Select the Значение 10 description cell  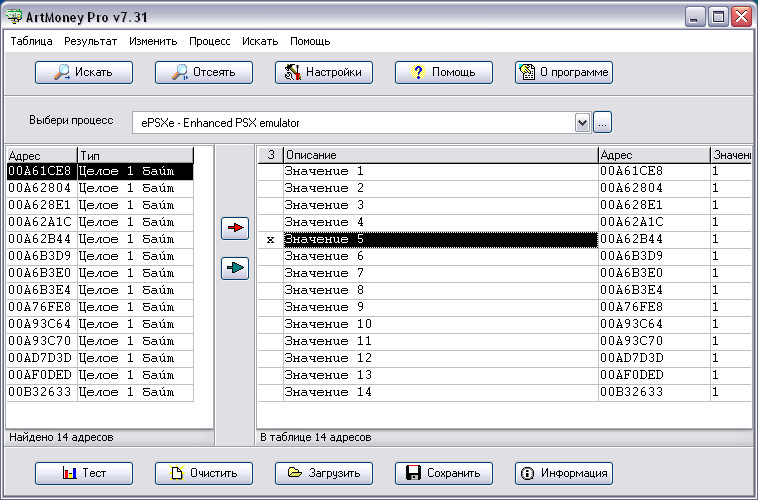tap(440, 324)
